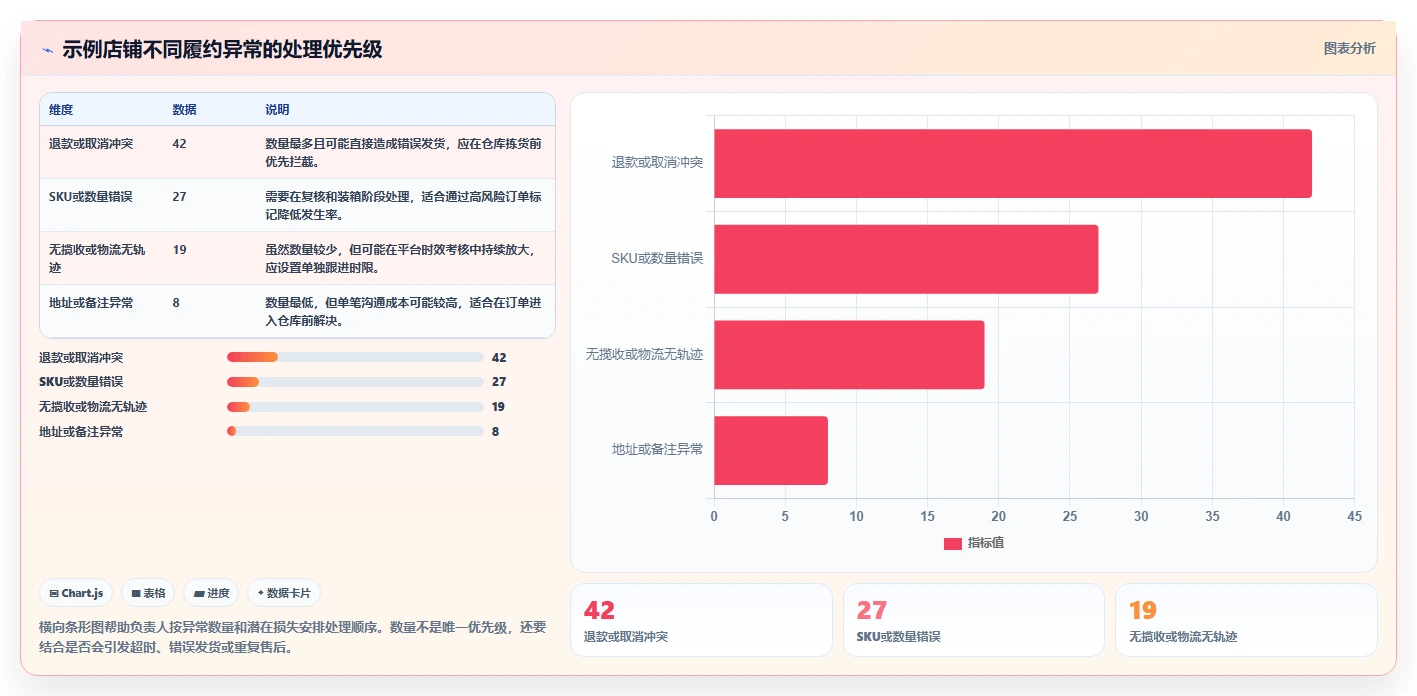The image size is (1417, 696).
Task: Click the 维度 column header
Action: pos(61,110)
